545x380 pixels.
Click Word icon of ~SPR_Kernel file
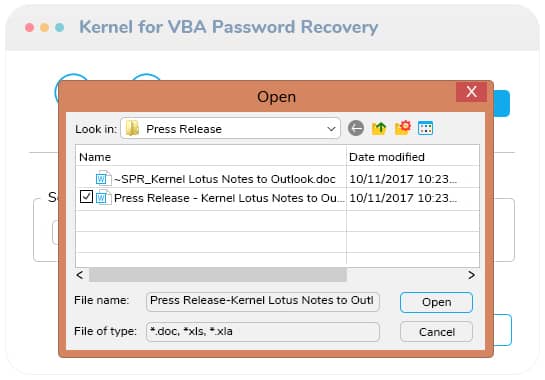(x=103, y=178)
